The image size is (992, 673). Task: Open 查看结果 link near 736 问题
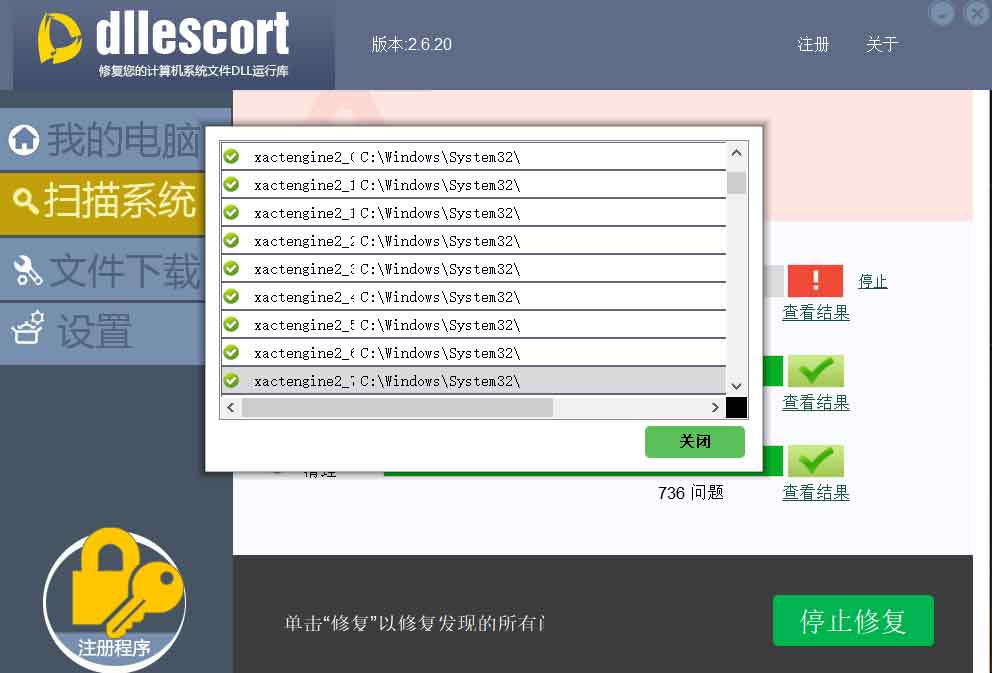coord(815,493)
